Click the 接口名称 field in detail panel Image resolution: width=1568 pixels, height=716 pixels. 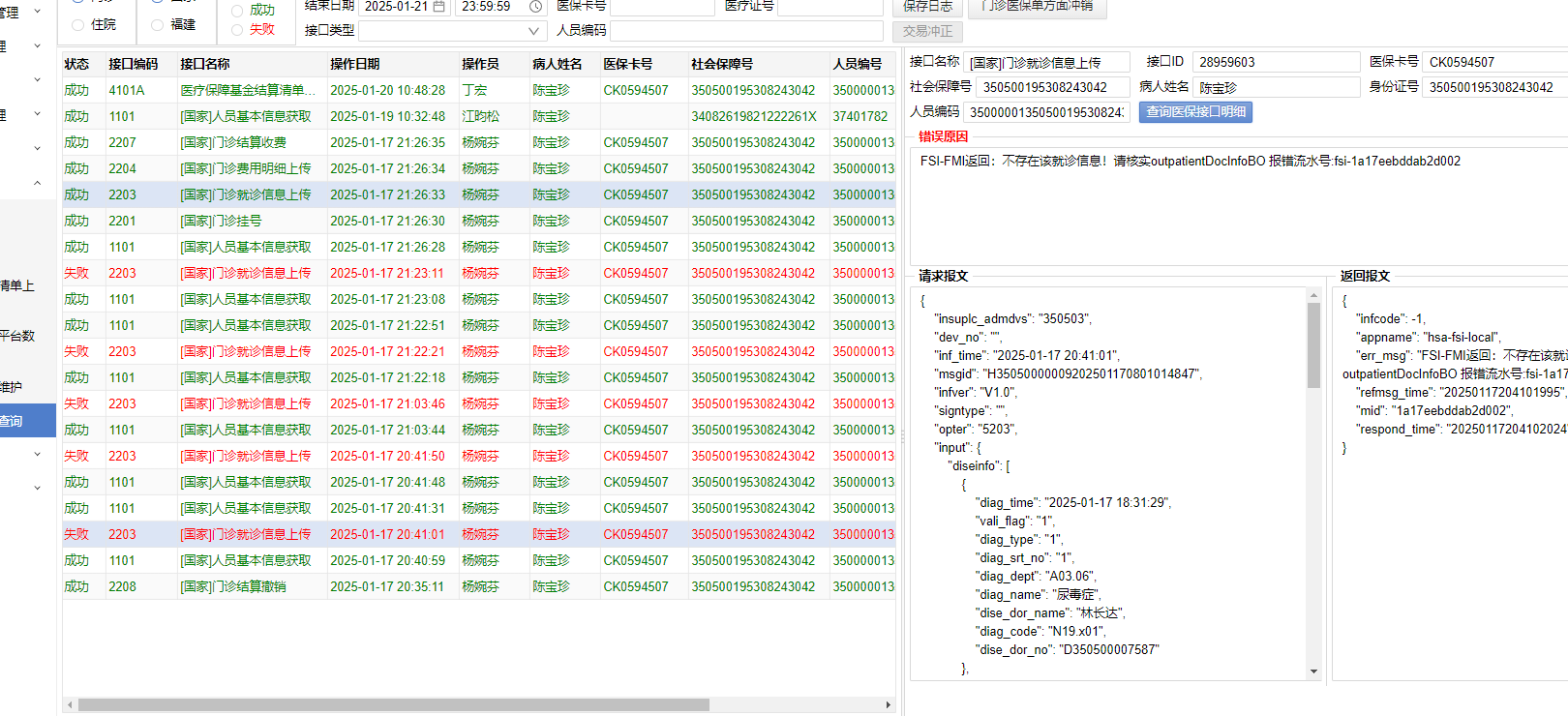pyautogui.click(x=1047, y=62)
